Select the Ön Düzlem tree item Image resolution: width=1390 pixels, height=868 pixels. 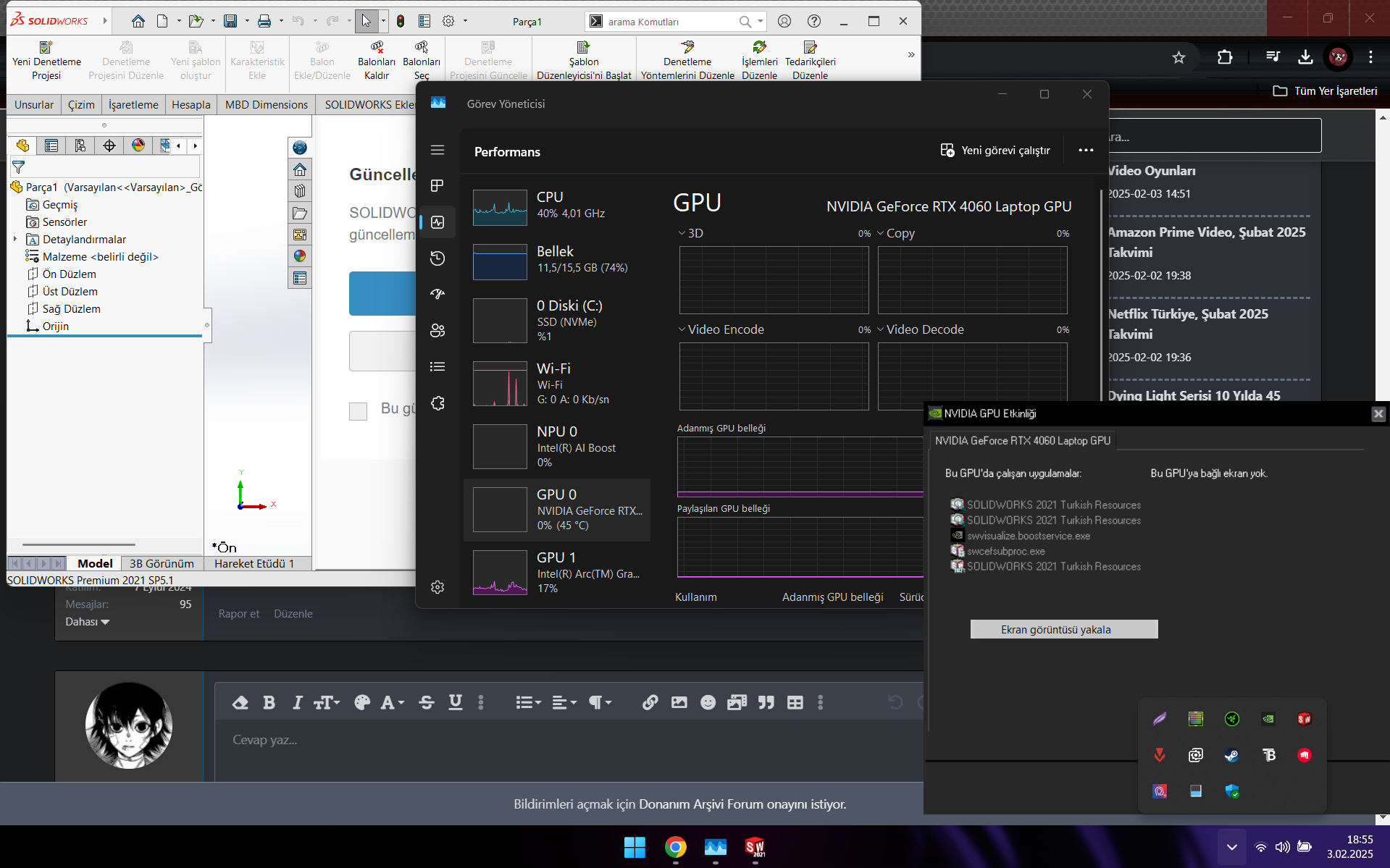[x=69, y=274]
